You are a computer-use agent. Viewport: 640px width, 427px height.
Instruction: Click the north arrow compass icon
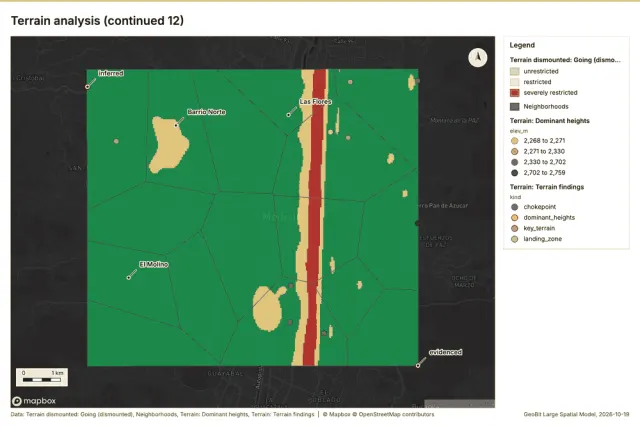pyautogui.click(x=478, y=57)
